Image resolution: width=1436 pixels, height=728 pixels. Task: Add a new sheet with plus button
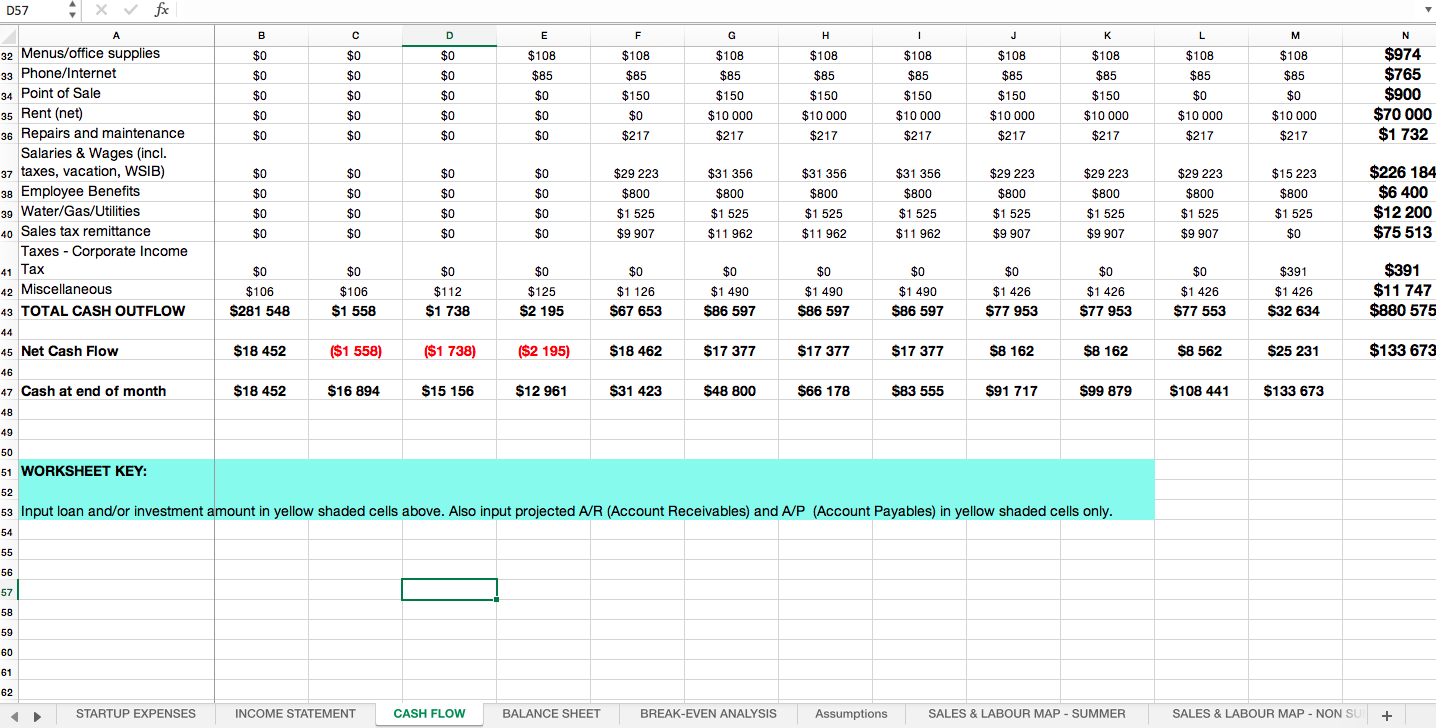pos(1386,715)
